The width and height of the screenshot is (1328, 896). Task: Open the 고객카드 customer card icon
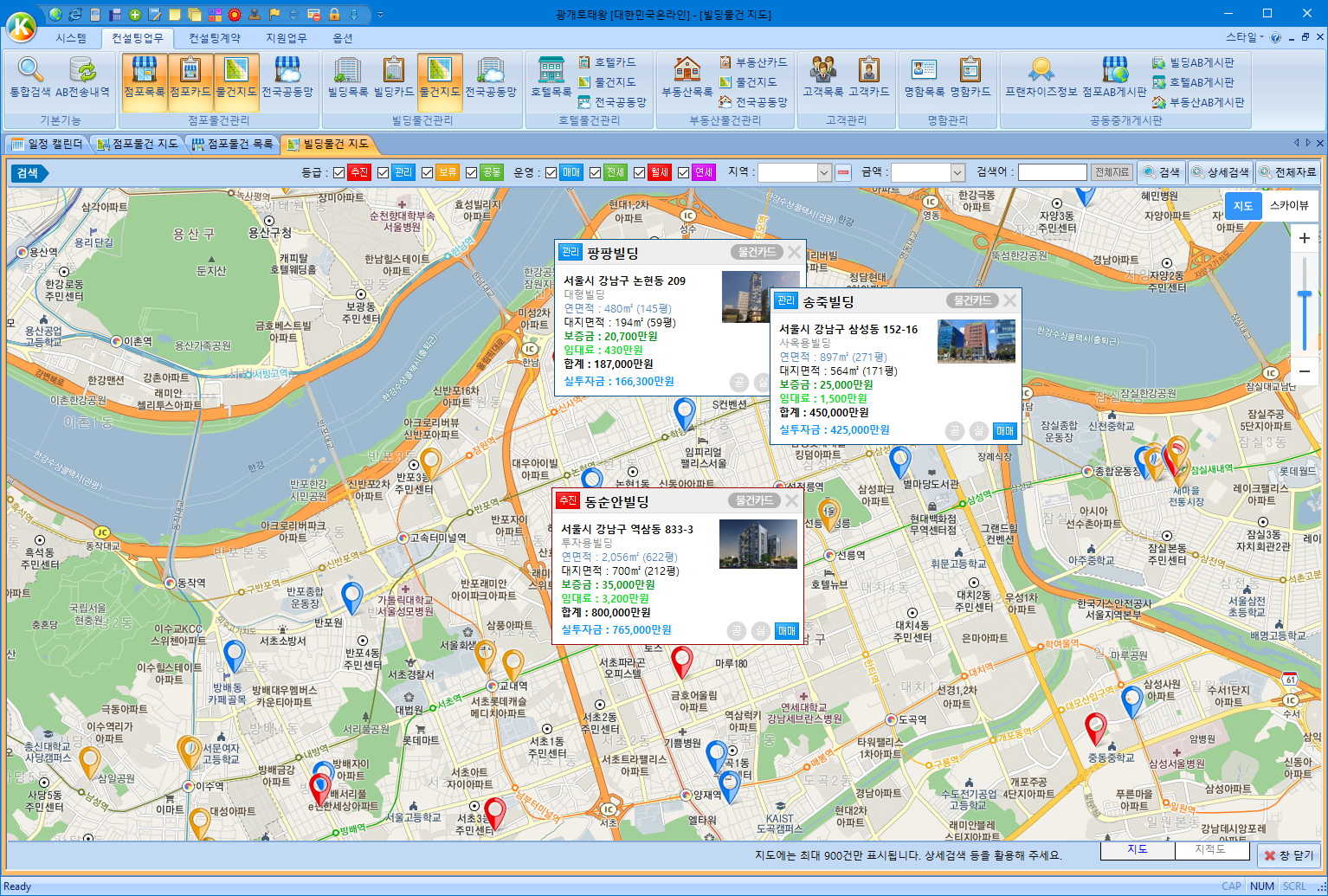(x=868, y=78)
